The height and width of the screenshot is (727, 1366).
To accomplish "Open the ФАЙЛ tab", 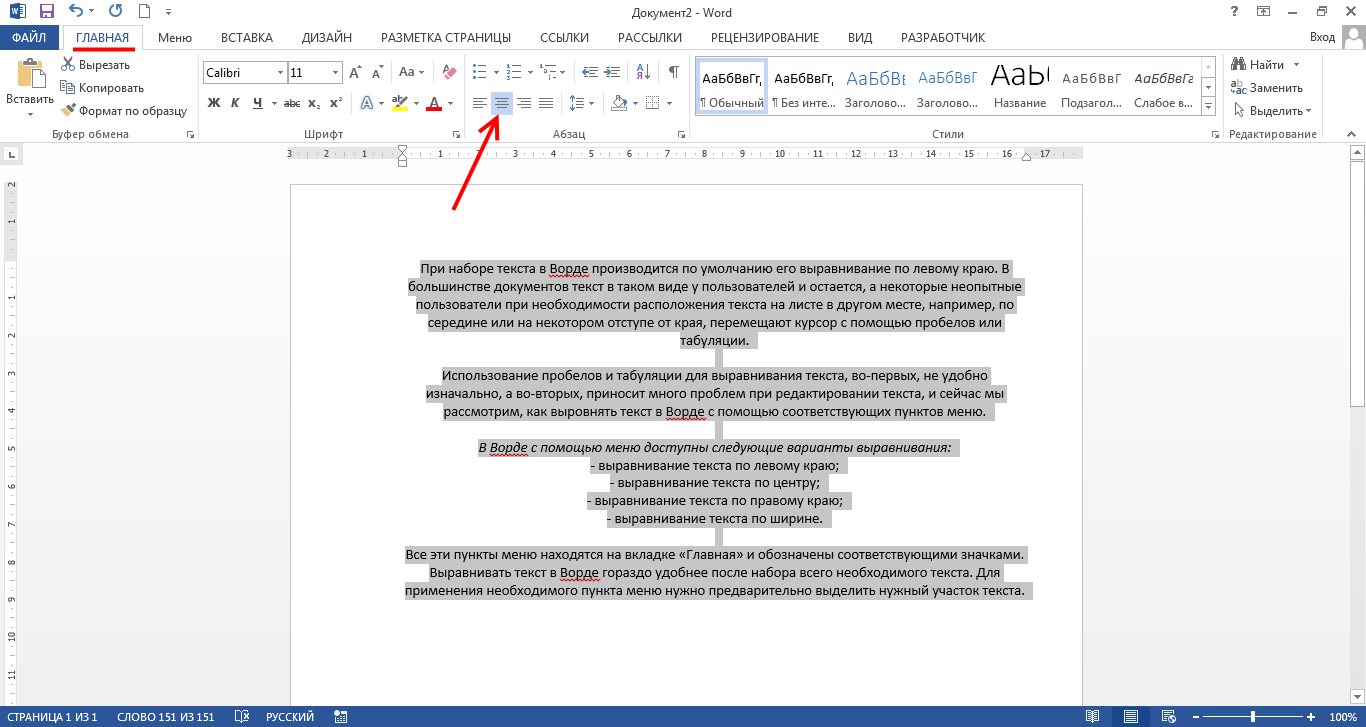I will [x=30, y=38].
